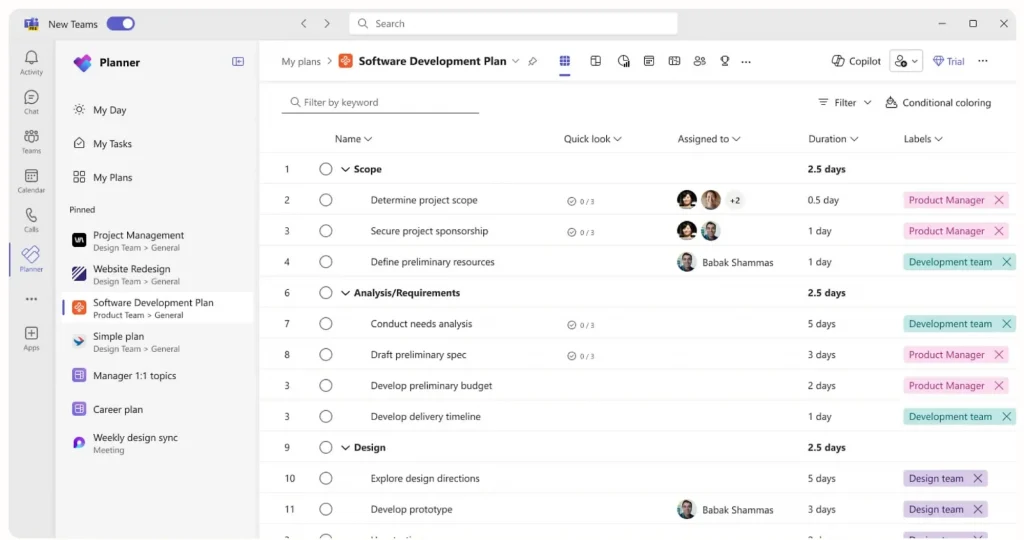The height and width of the screenshot is (540, 1024).
Task: Collapse the Analysis/Requirements task group
Action: pyautogui.click(x=345, y=293)
